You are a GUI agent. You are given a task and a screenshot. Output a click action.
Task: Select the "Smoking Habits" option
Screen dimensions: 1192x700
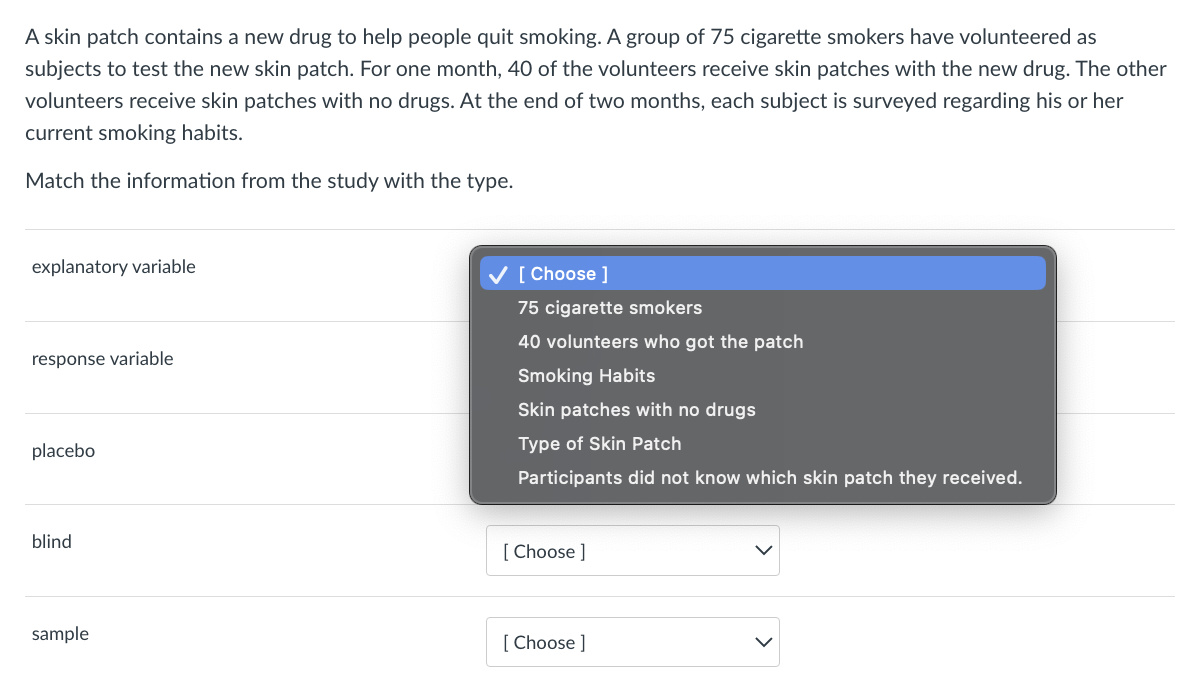pyautogui.click(x=586, y=376)
